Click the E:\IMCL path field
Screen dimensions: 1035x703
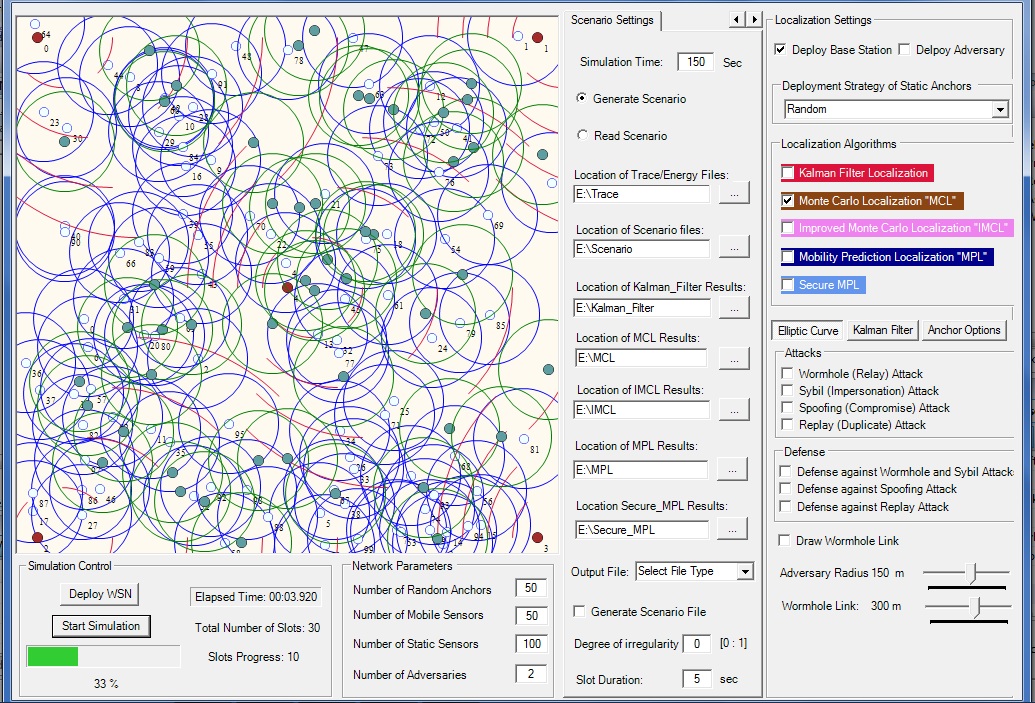tap(642, 410)
